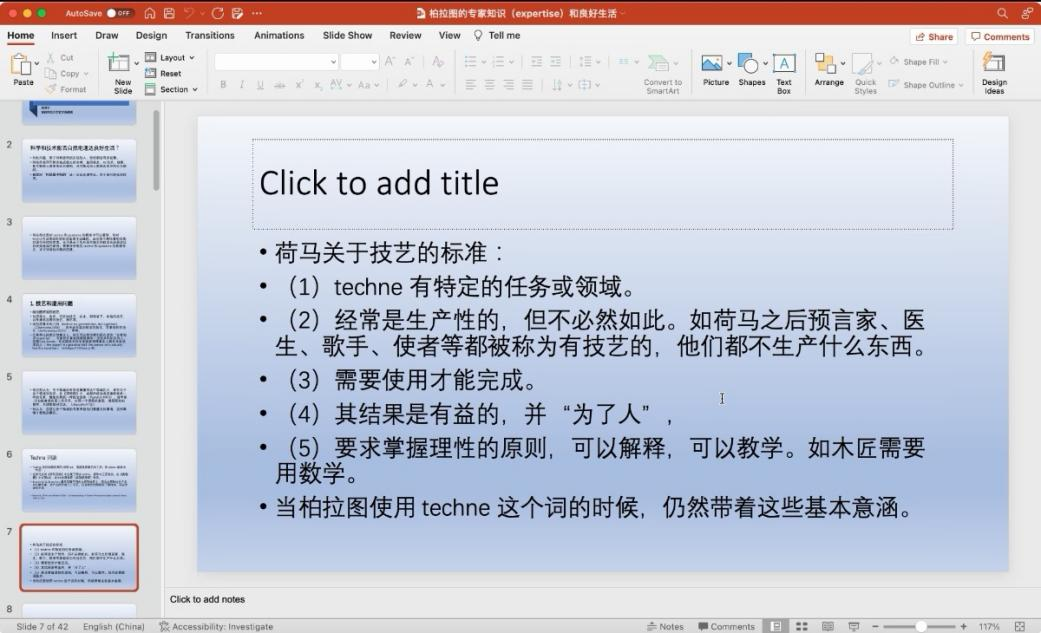Viewport: 1041px width, 633px height.
Task: Click the Paste clipboard icon
Action: [22, 66]
